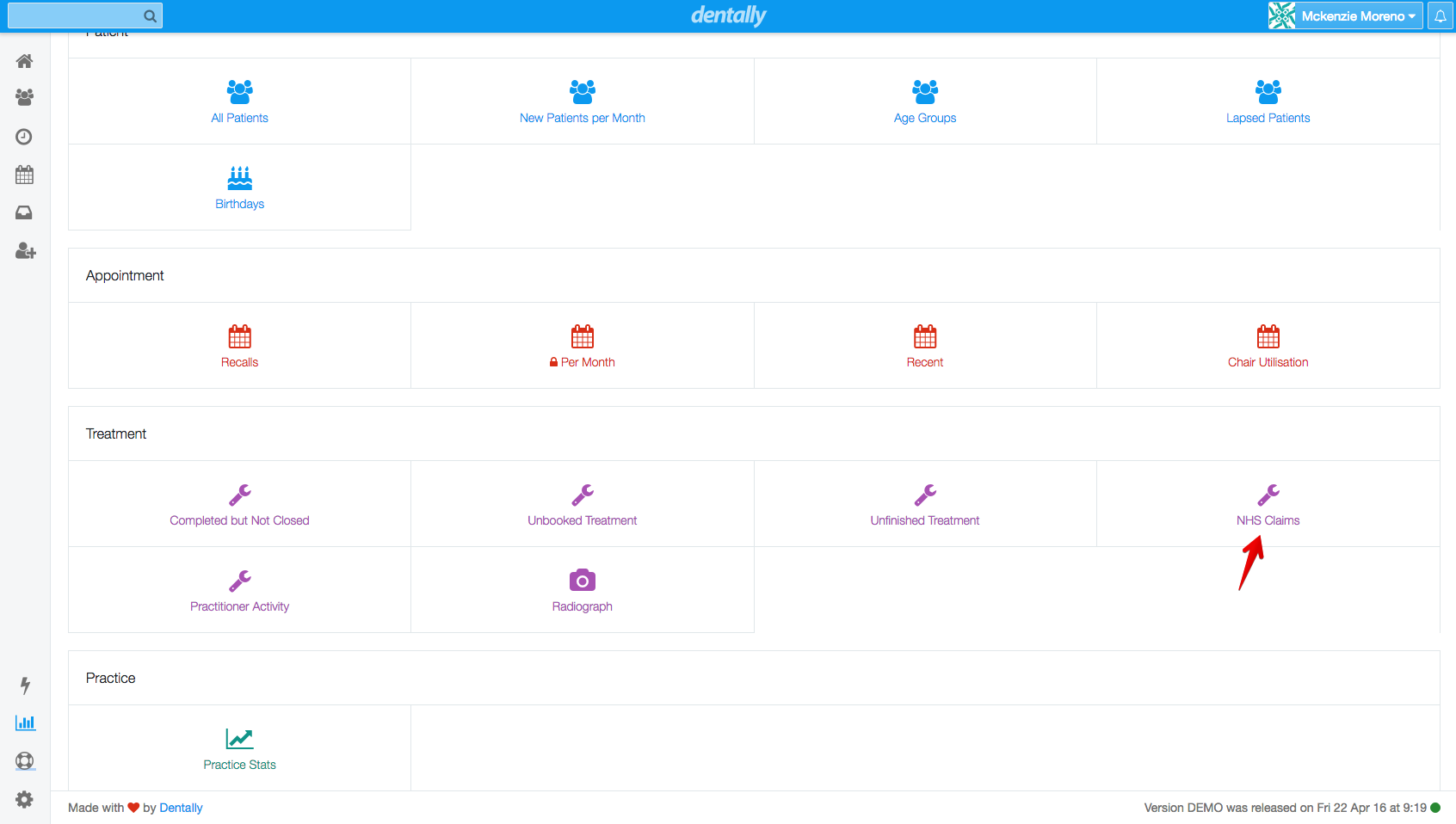Open settings gear icon in sidebar

click(x=25, y=799)
